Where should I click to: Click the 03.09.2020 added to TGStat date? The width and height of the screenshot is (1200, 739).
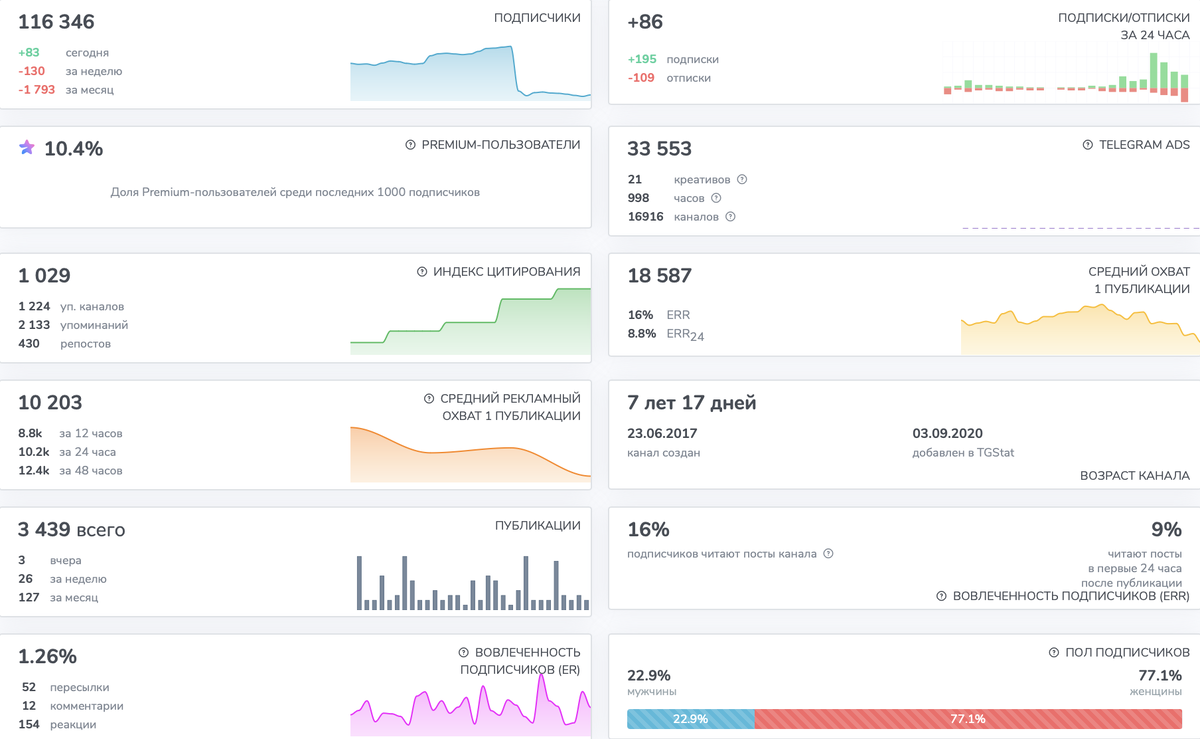[x=948, y=434]
